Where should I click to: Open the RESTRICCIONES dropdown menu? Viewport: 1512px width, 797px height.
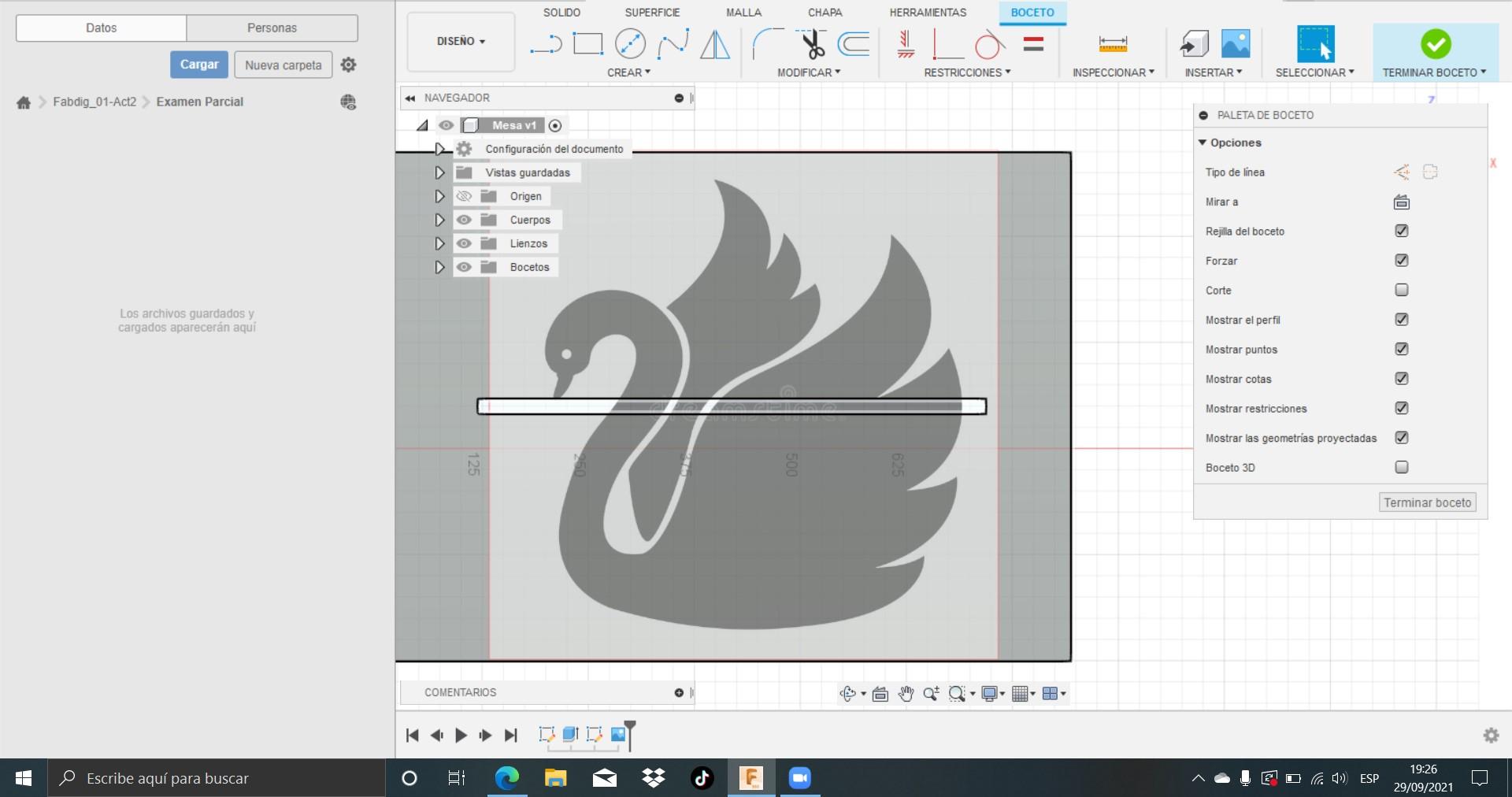[967, 72]
